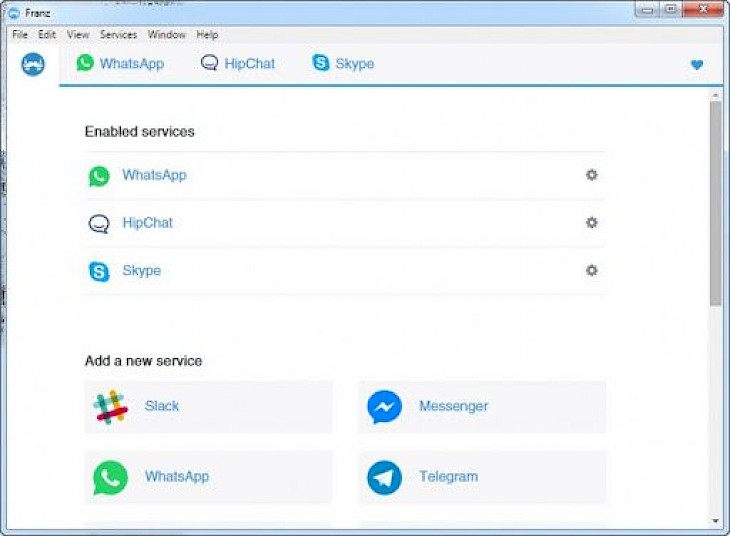Switch to the WhatsApp tab
The width and height of the screenshot is (730, 536).
(121, 63)
